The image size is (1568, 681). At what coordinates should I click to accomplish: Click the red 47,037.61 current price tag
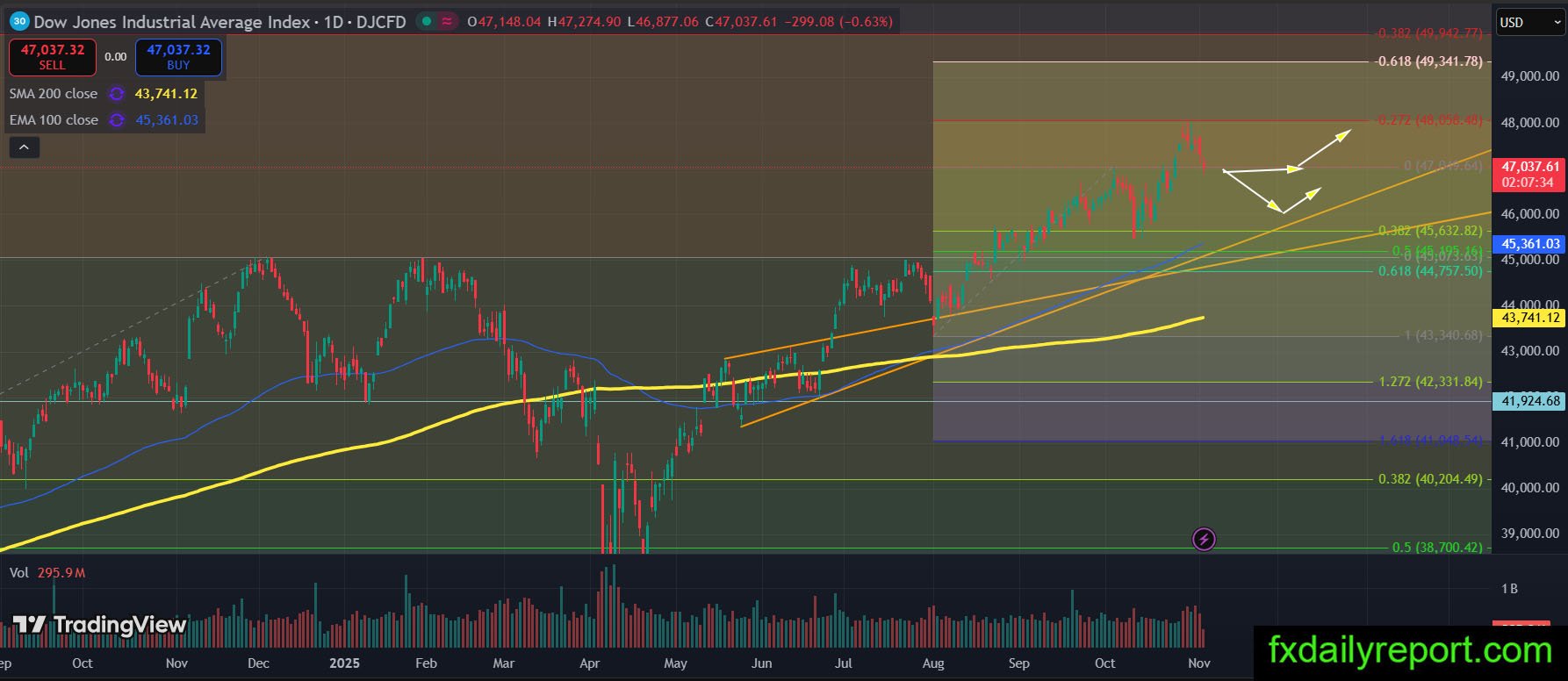1530,175
